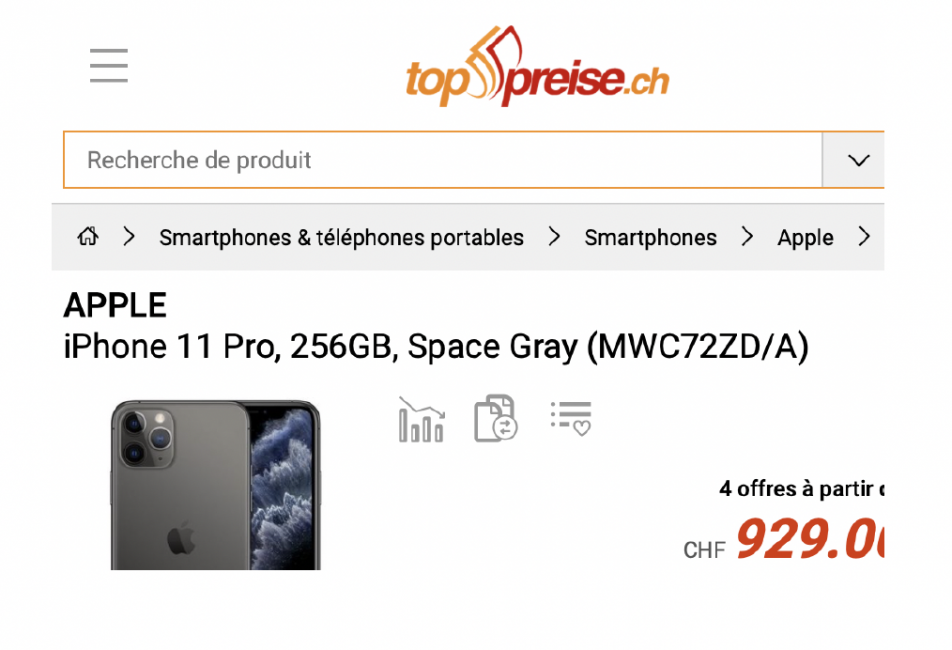Click the 4 offres à partir text
This screenshot has width=952, height=650.
click(801, 489)
